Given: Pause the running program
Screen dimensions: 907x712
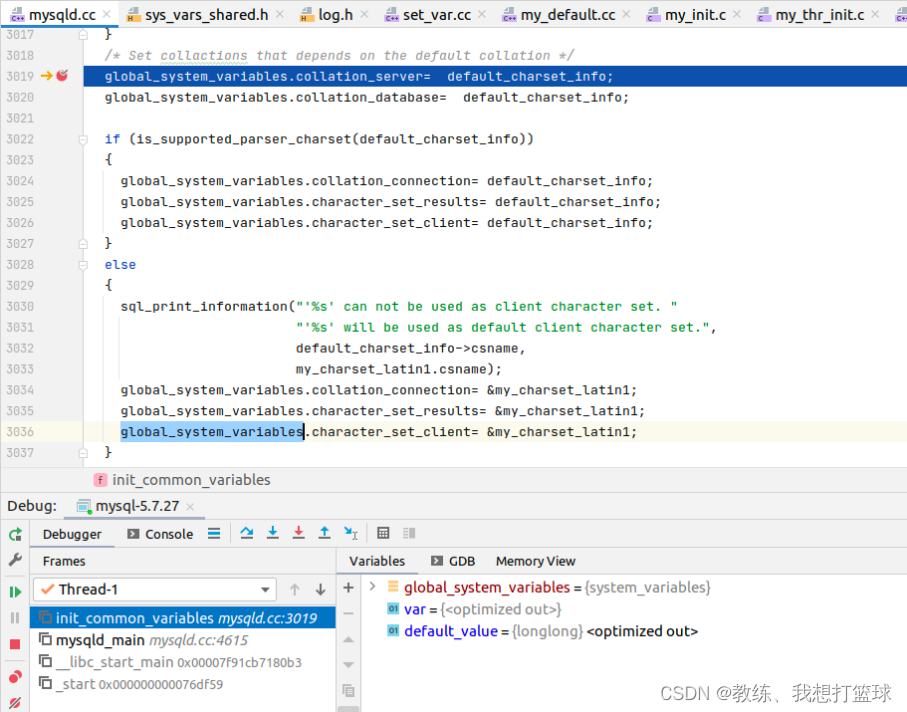Looking at the screenshot, I should coord(14,617).
